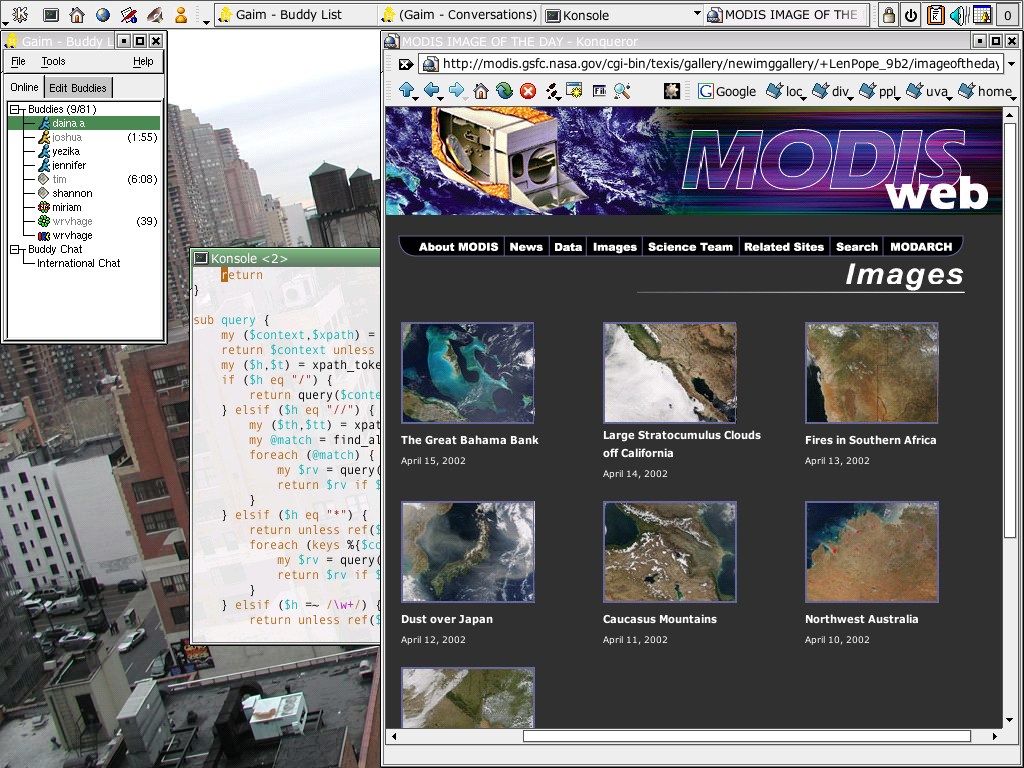Click the power logout icon
The width and height of the screenshot is (1024, 768).
coord(910,14)
